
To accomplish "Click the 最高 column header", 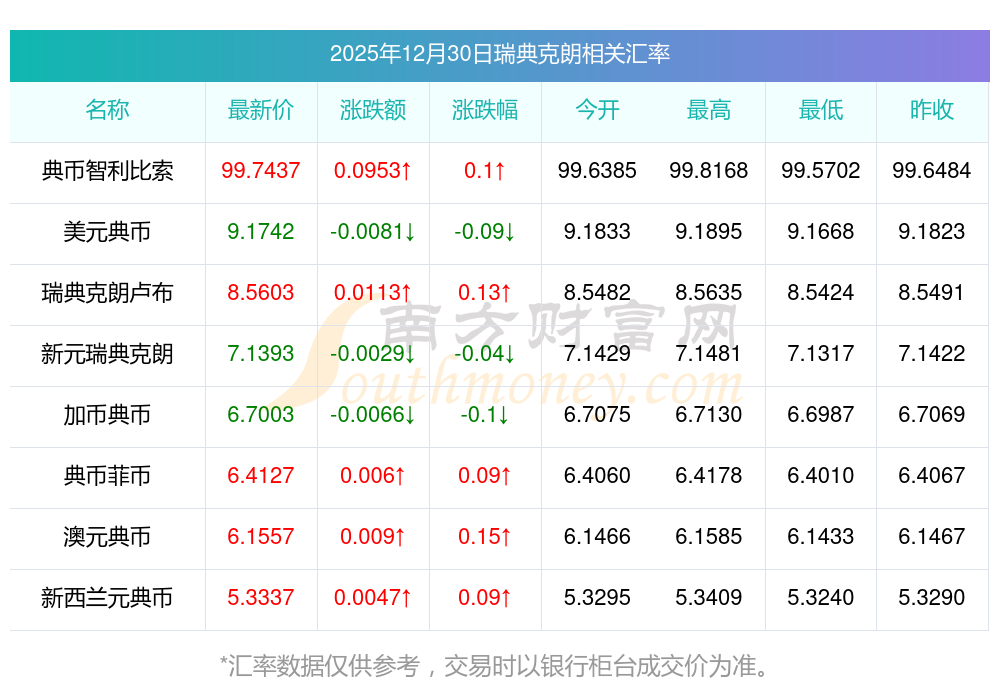I will pyautogui.click(x=709, y=110).
